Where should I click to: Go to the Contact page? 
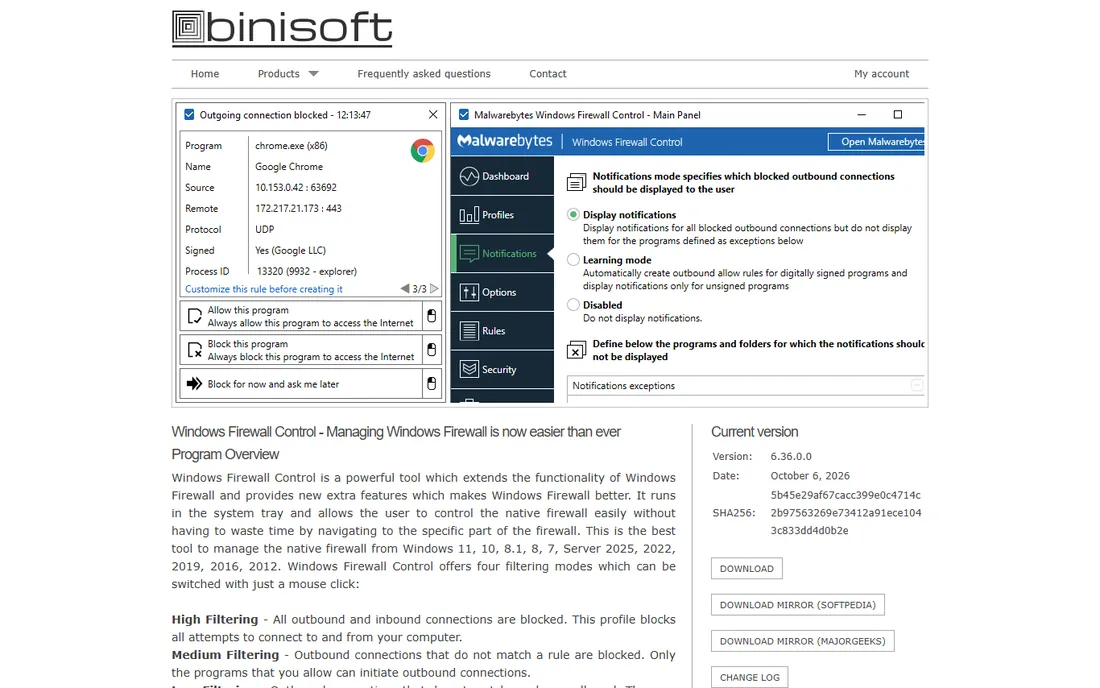point(548,74)
